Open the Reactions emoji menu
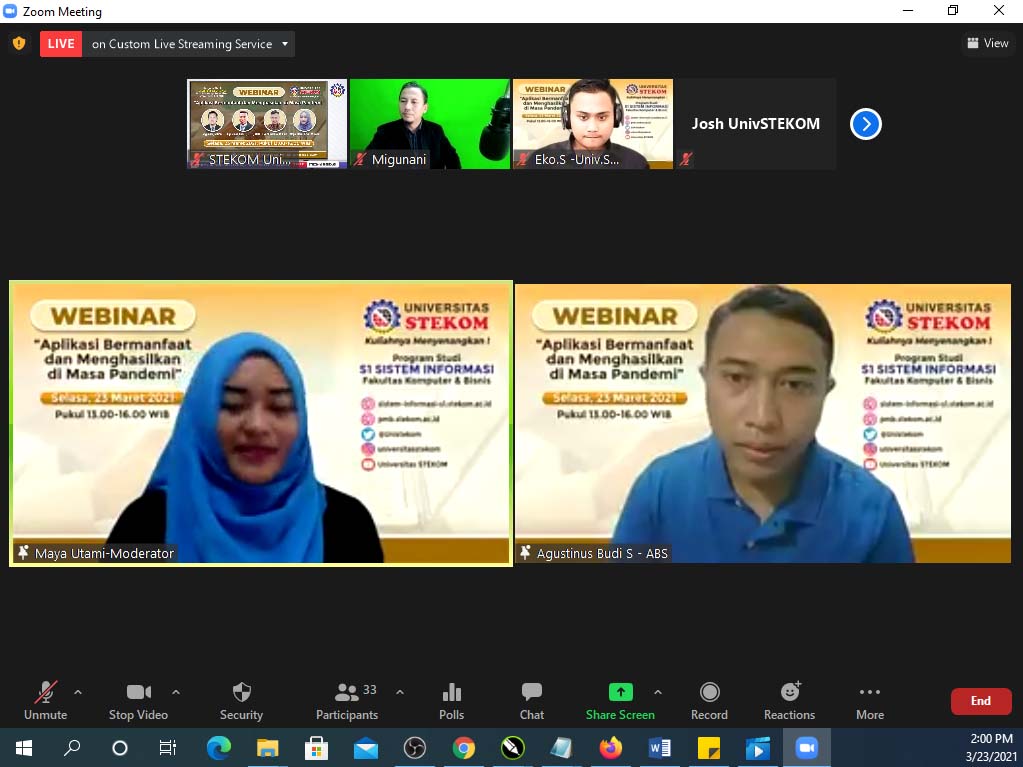Screen dimensions: 1023x767 pos(789,702)
